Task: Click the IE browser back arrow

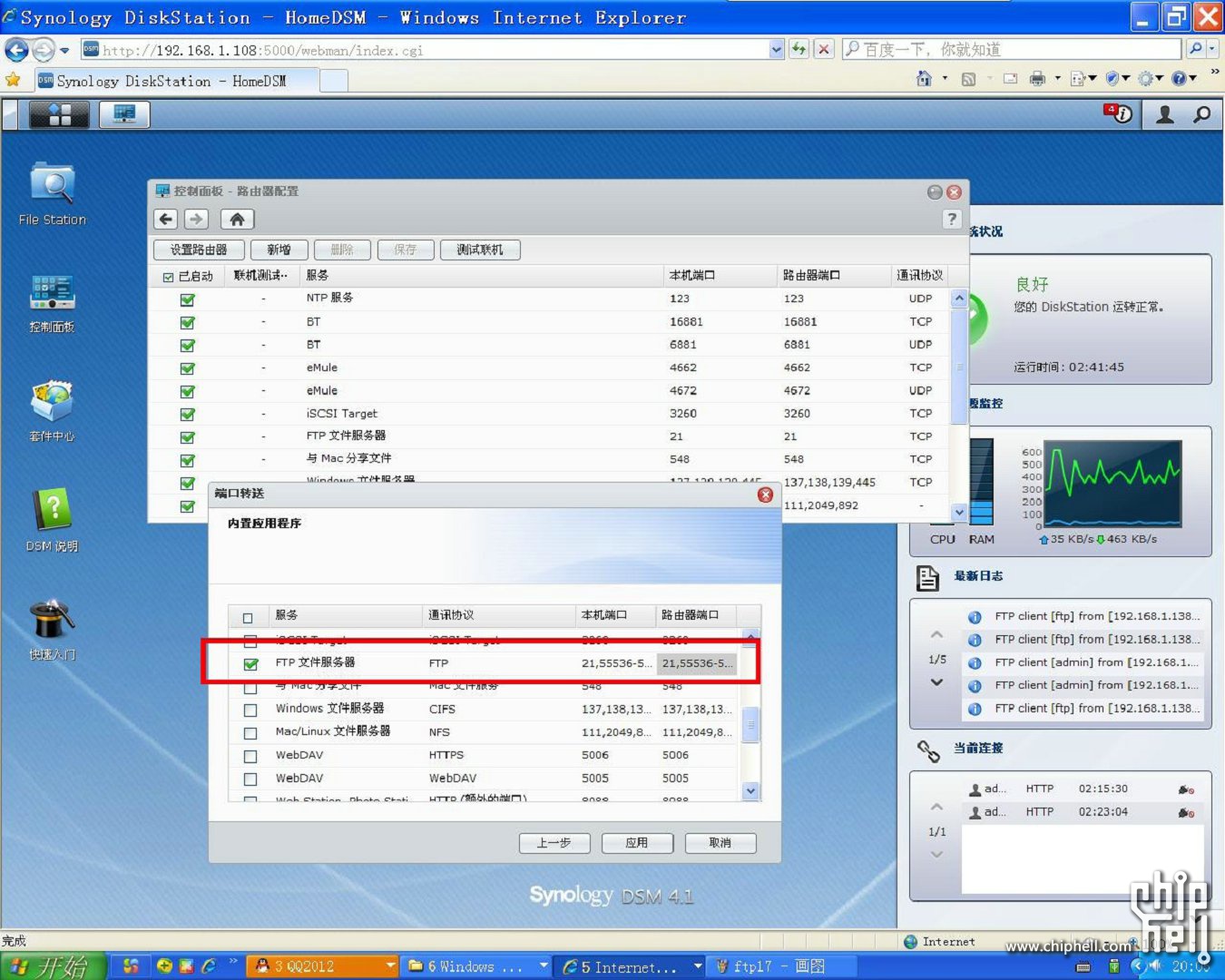Action: click(16, 50)
